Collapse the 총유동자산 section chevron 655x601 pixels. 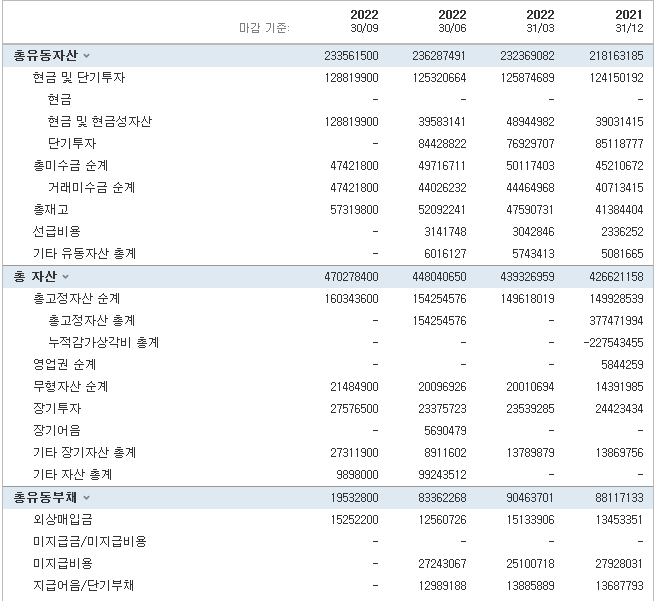[x=86, y=56]
